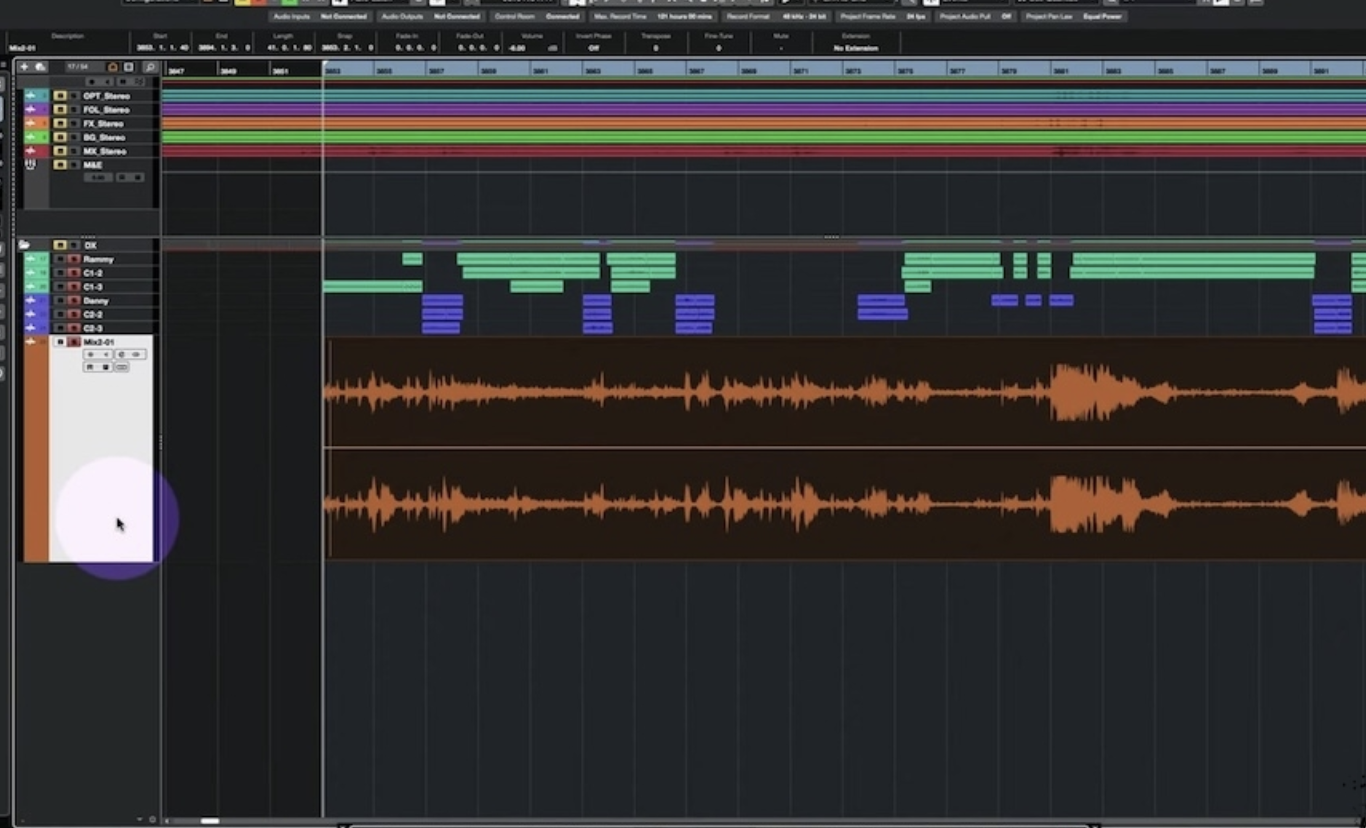
Task: Solo the C1-2 track
Action: tap(74, 272)
